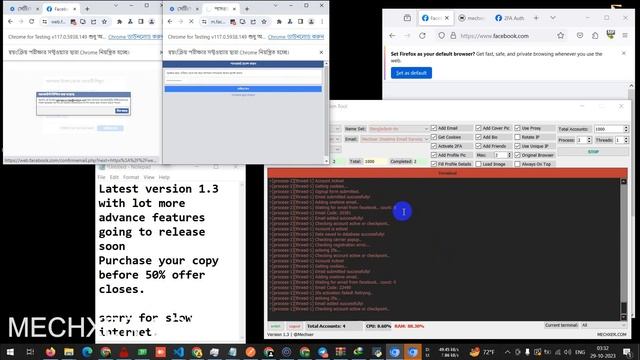
Task: Open three-dot menu in middle Chrome window
Action: tap(322, 22)
